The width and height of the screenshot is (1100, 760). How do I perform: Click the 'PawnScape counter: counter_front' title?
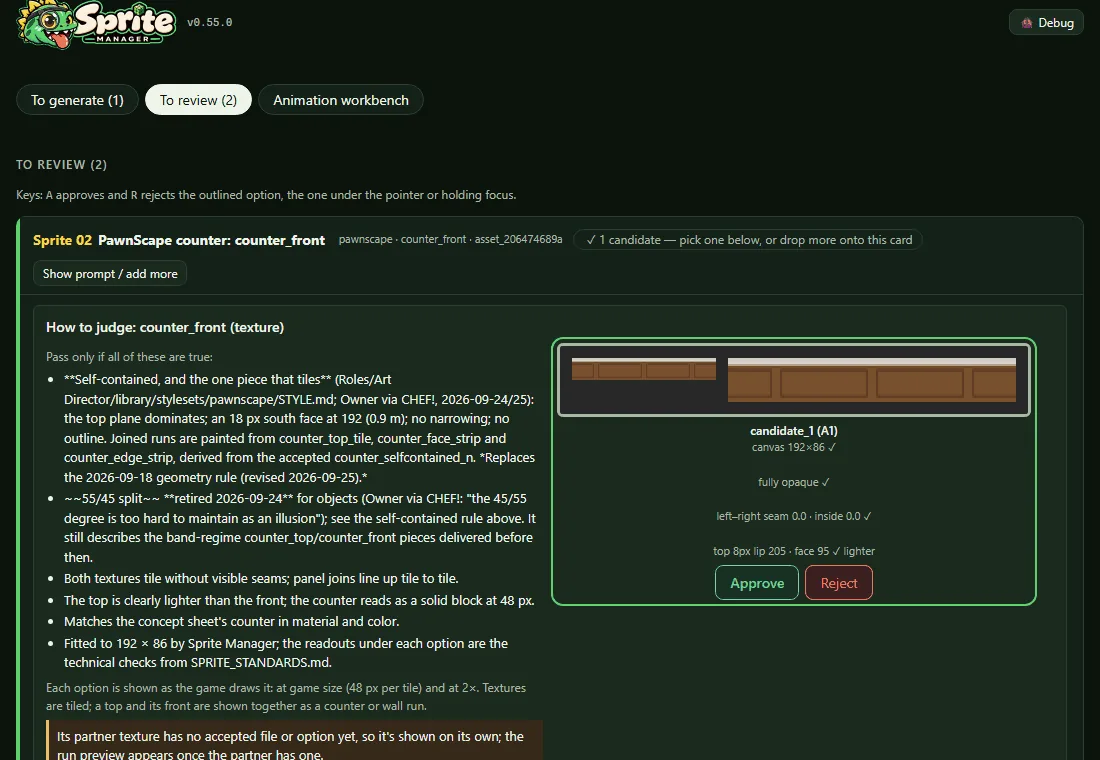(x=211, y=240)
